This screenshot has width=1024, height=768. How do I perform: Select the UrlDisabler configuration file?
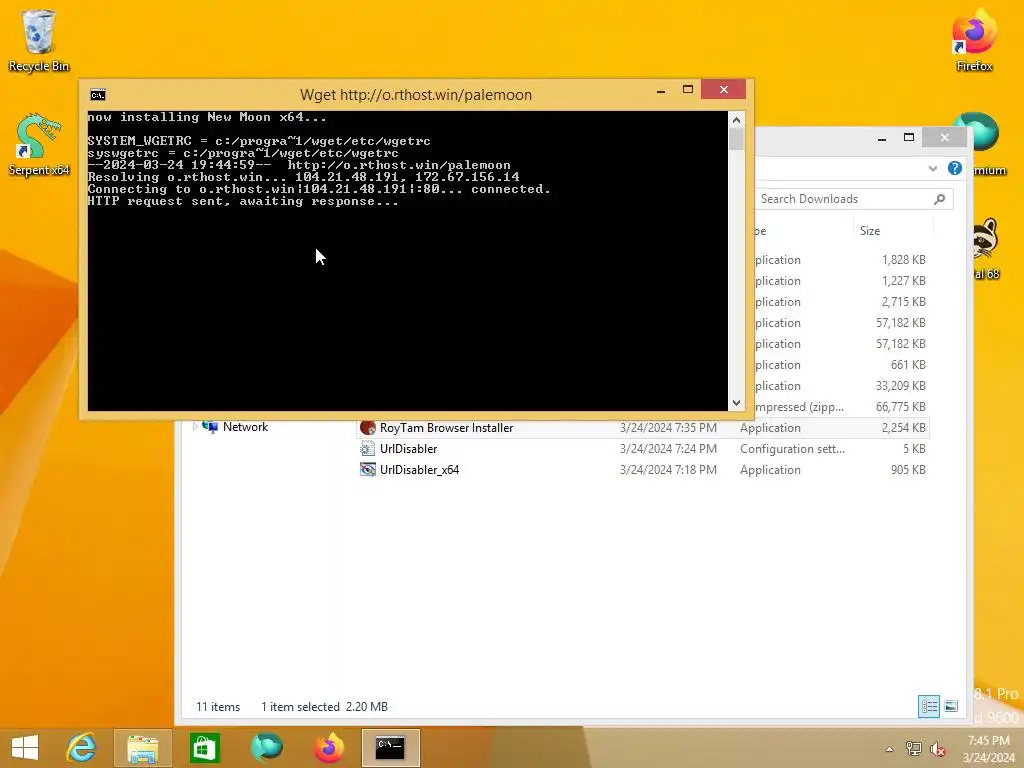643,449
